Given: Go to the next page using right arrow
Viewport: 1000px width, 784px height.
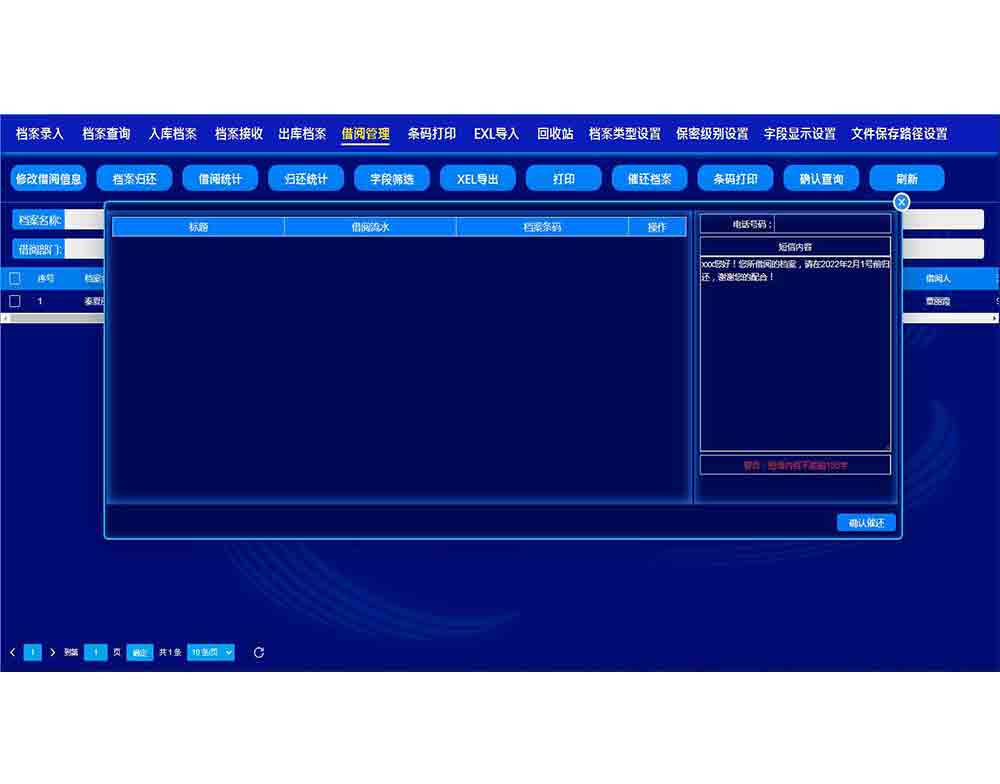Looking at the screenshot, I should pyautogui.click(x=52, y=652).
